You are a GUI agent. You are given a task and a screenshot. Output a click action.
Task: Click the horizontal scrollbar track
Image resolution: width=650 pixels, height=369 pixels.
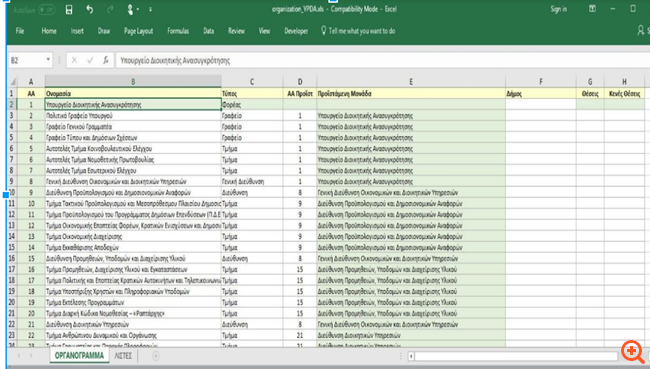point(516,356)
